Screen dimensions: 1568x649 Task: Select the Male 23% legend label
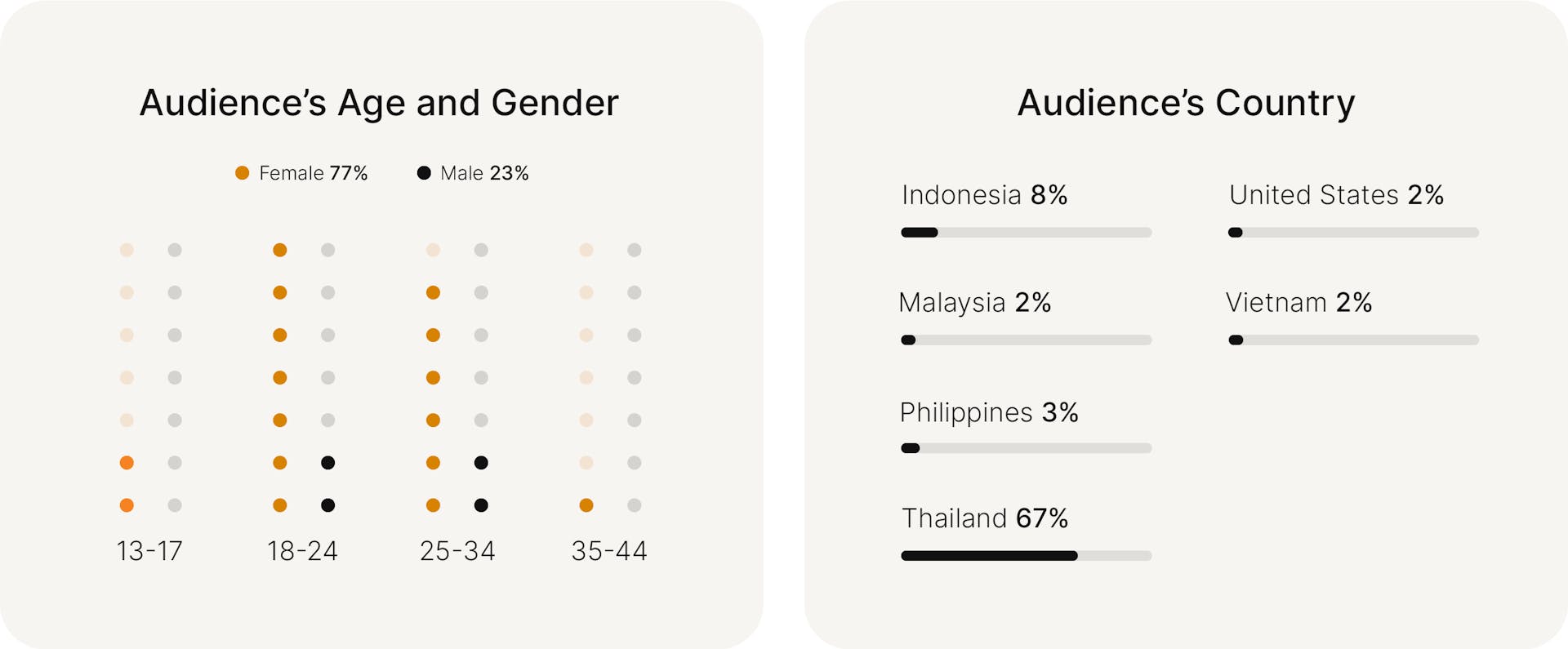point(484,173)
